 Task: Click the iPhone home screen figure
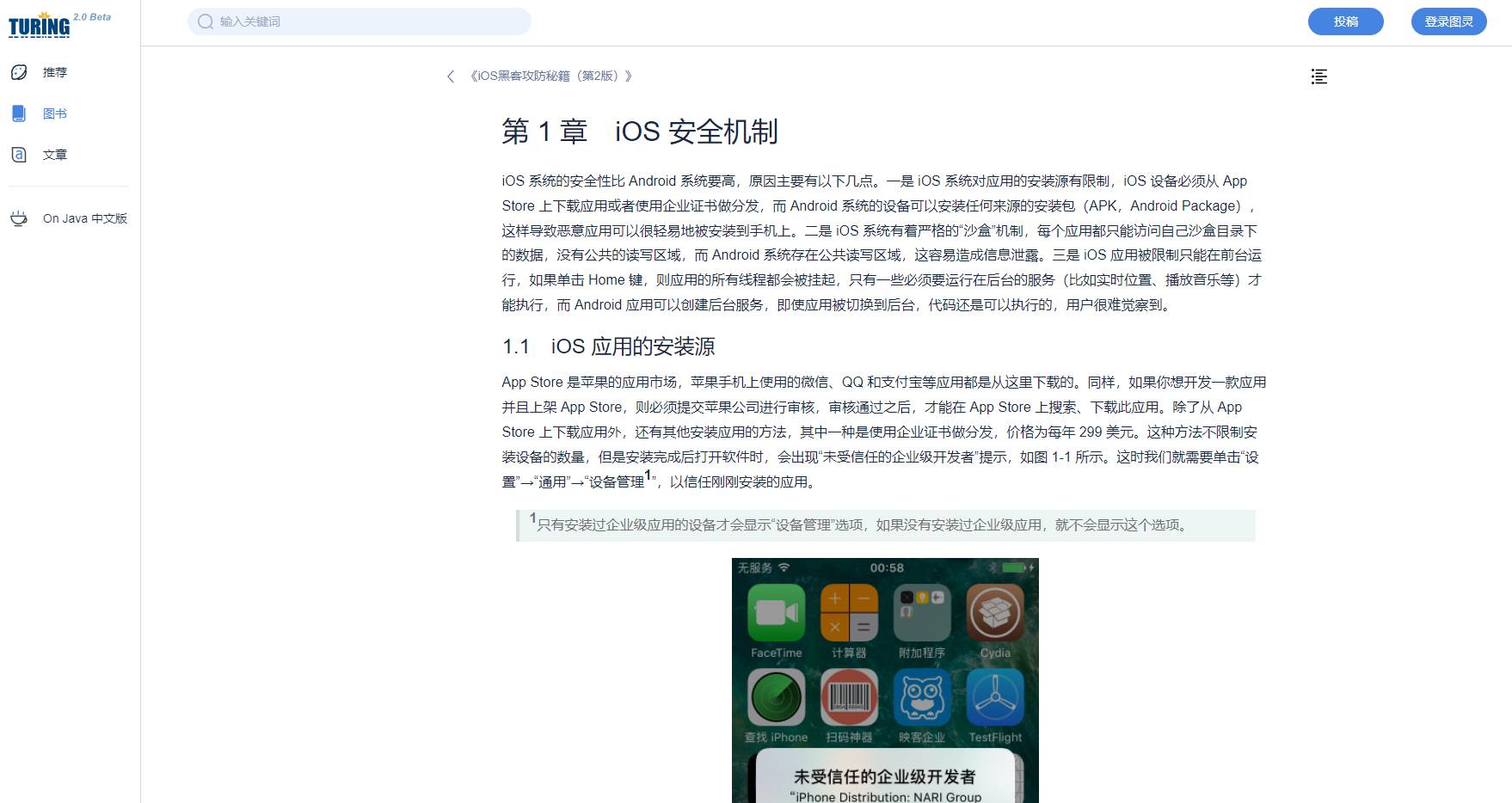click(x=885, y=680)
